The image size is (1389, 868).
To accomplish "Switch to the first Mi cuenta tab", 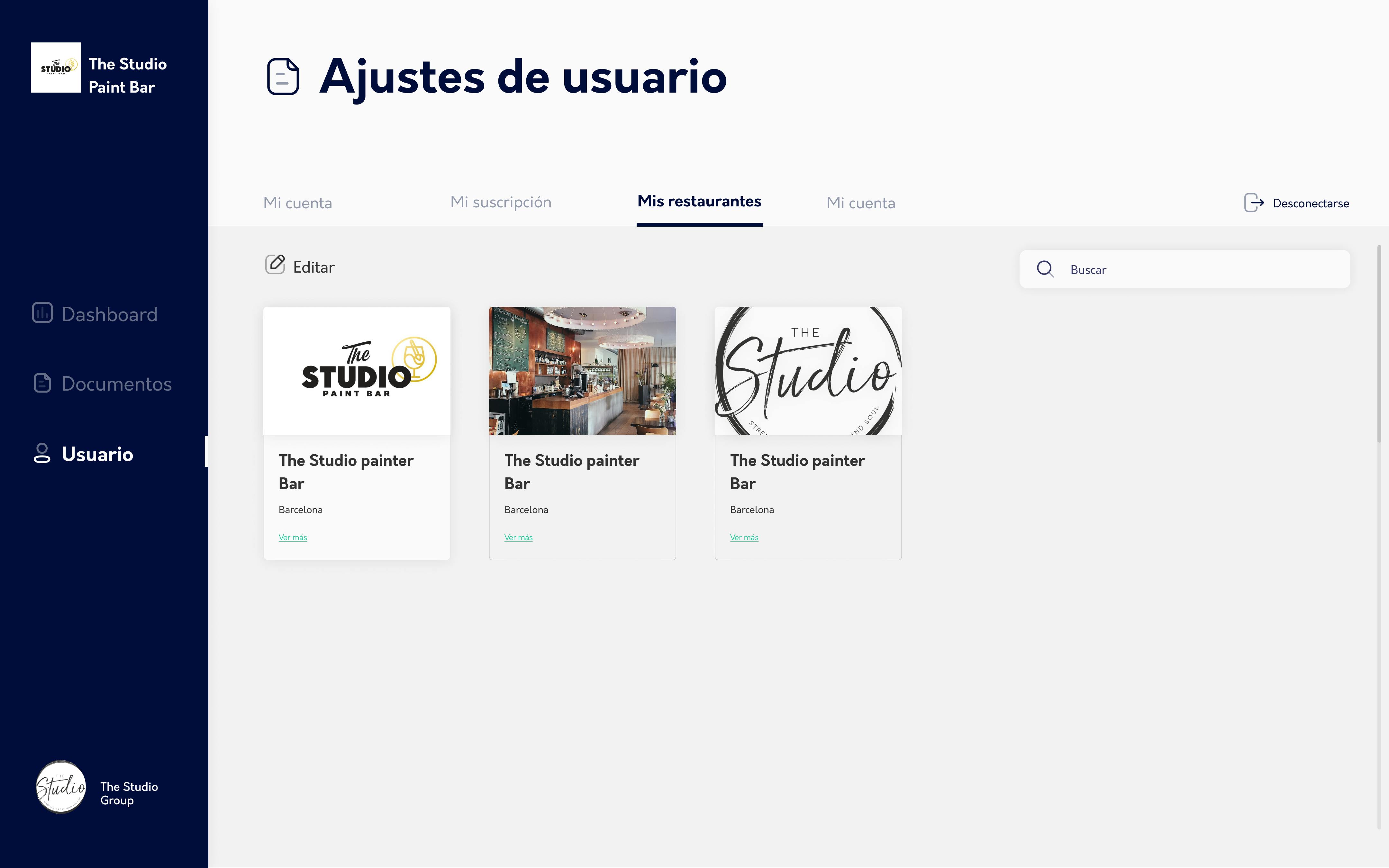I will tap(297, 203).
